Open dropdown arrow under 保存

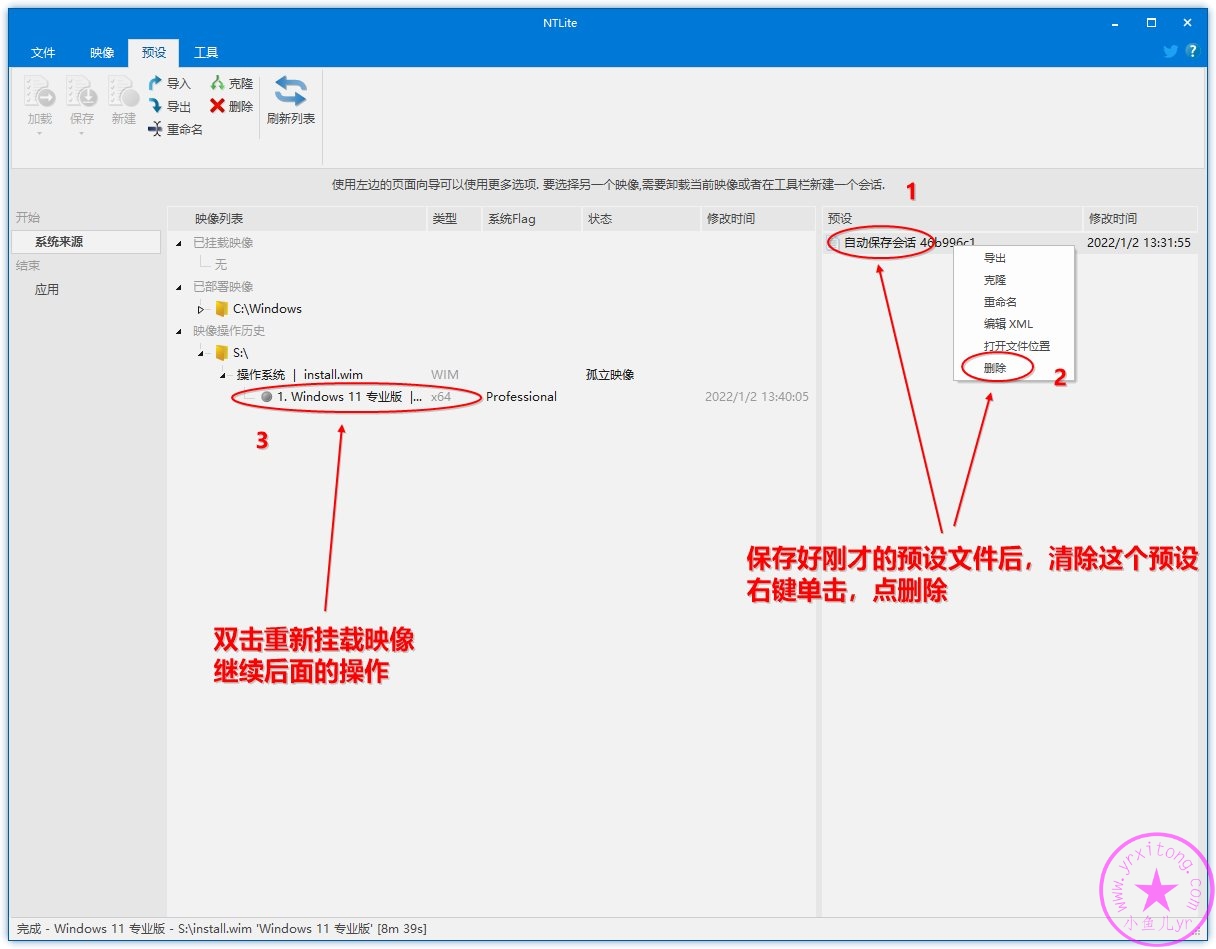(x=82, y=133)
